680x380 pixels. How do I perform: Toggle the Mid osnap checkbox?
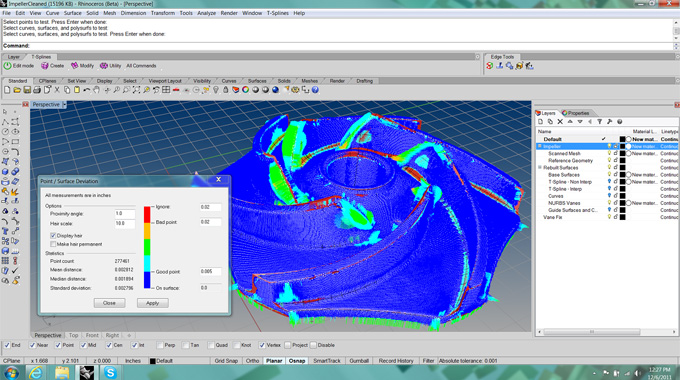pos(83,345)
